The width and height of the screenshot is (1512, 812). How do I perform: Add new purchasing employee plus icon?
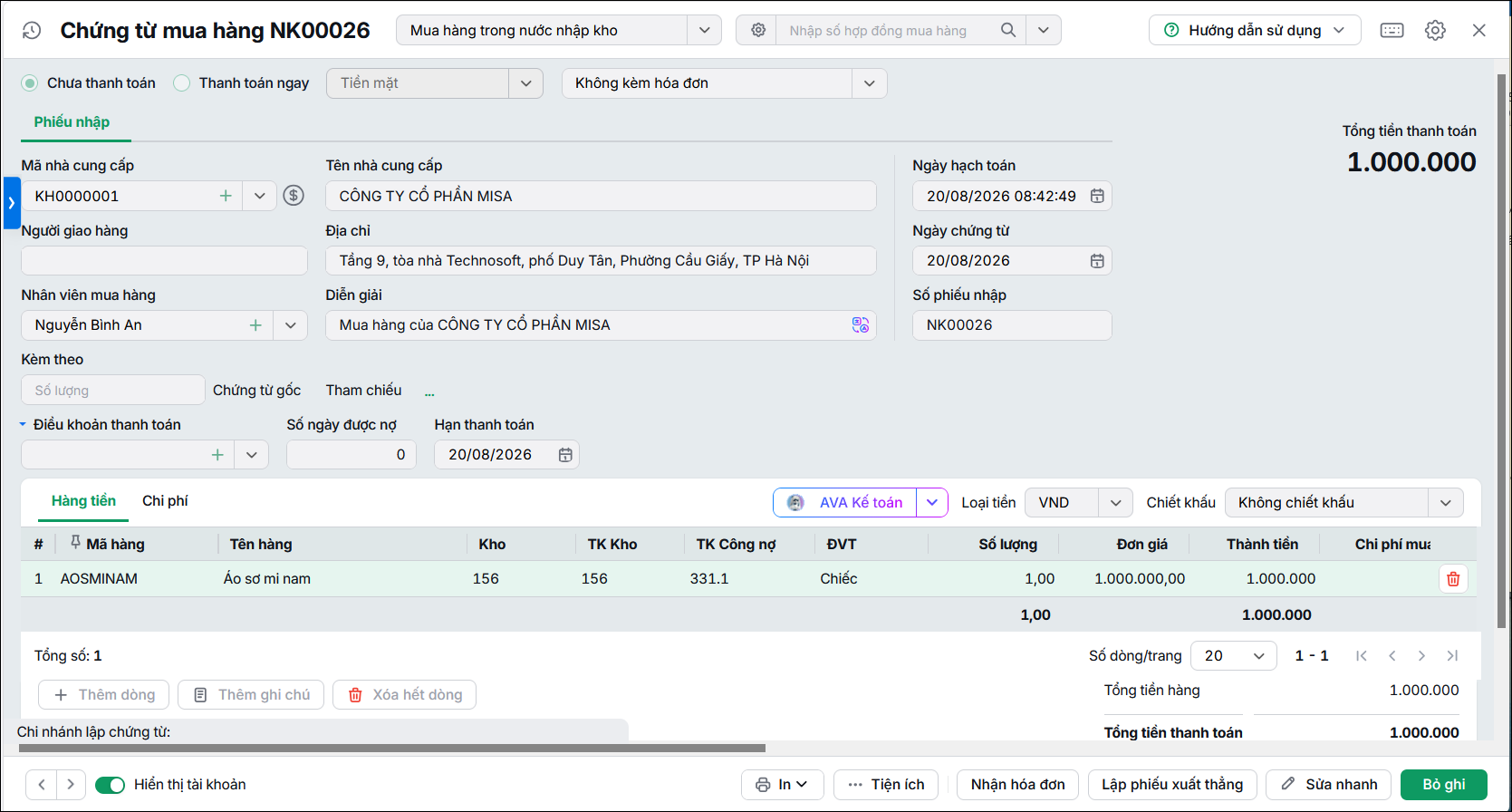click(255, 325)
